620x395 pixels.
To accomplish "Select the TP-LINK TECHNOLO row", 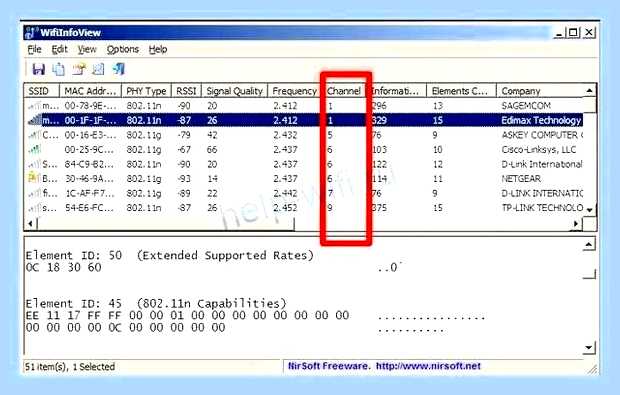I will pyautogui.click(x=304, y=208).
